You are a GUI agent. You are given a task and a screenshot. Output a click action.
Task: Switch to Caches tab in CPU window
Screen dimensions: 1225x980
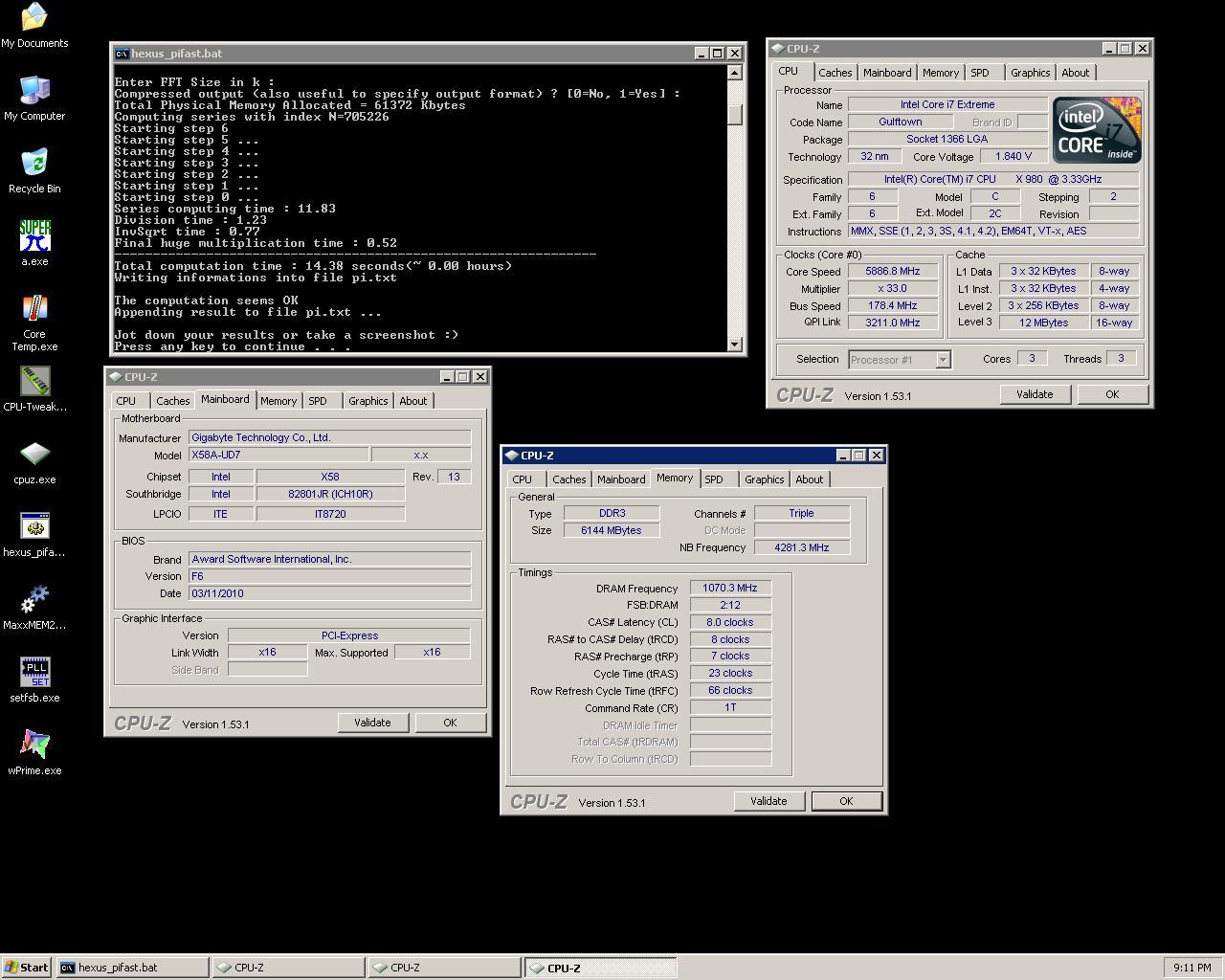[835, 73]
